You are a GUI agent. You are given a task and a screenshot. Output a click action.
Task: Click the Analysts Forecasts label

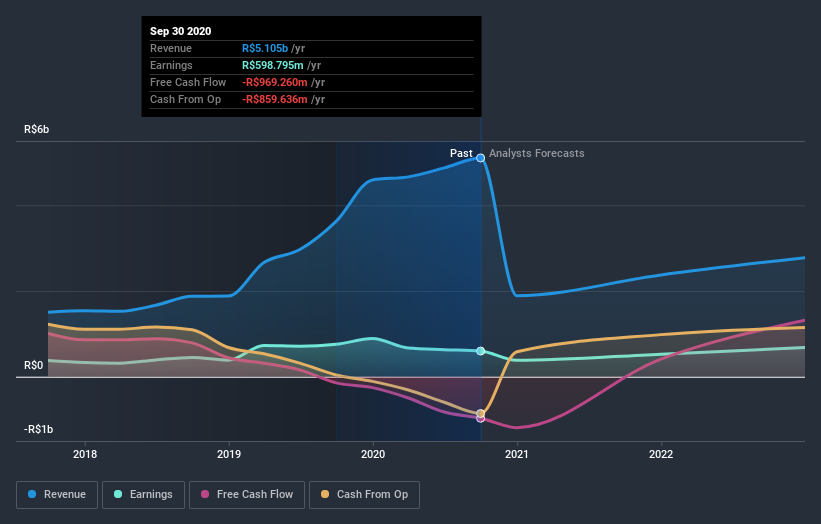coord(537,153)
